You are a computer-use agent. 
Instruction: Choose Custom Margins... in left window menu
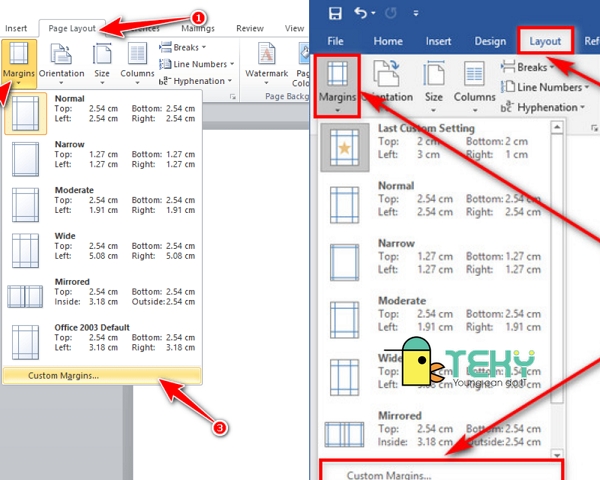pos(102,376)
